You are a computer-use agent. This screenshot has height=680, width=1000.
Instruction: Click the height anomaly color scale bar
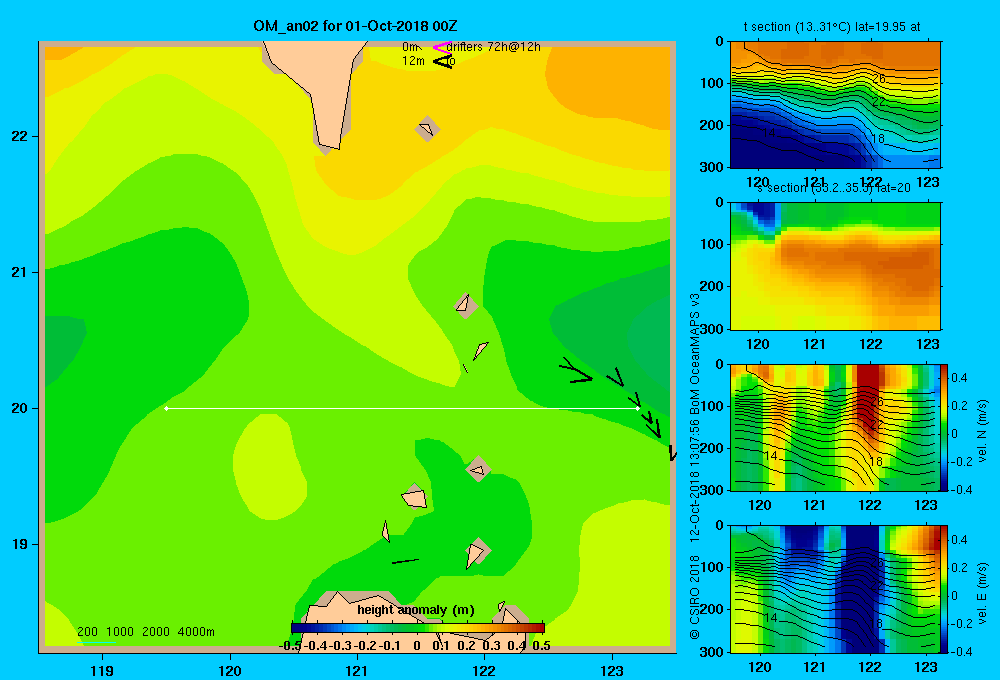point(418,628)
